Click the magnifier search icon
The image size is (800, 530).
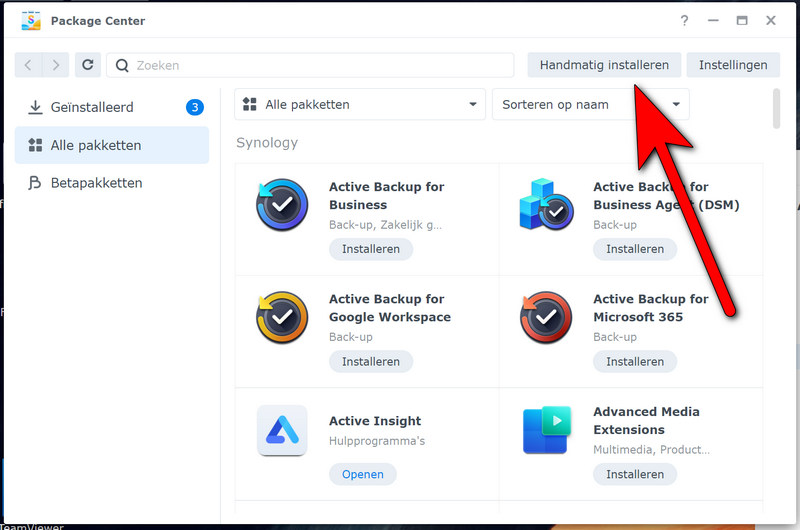122,65
